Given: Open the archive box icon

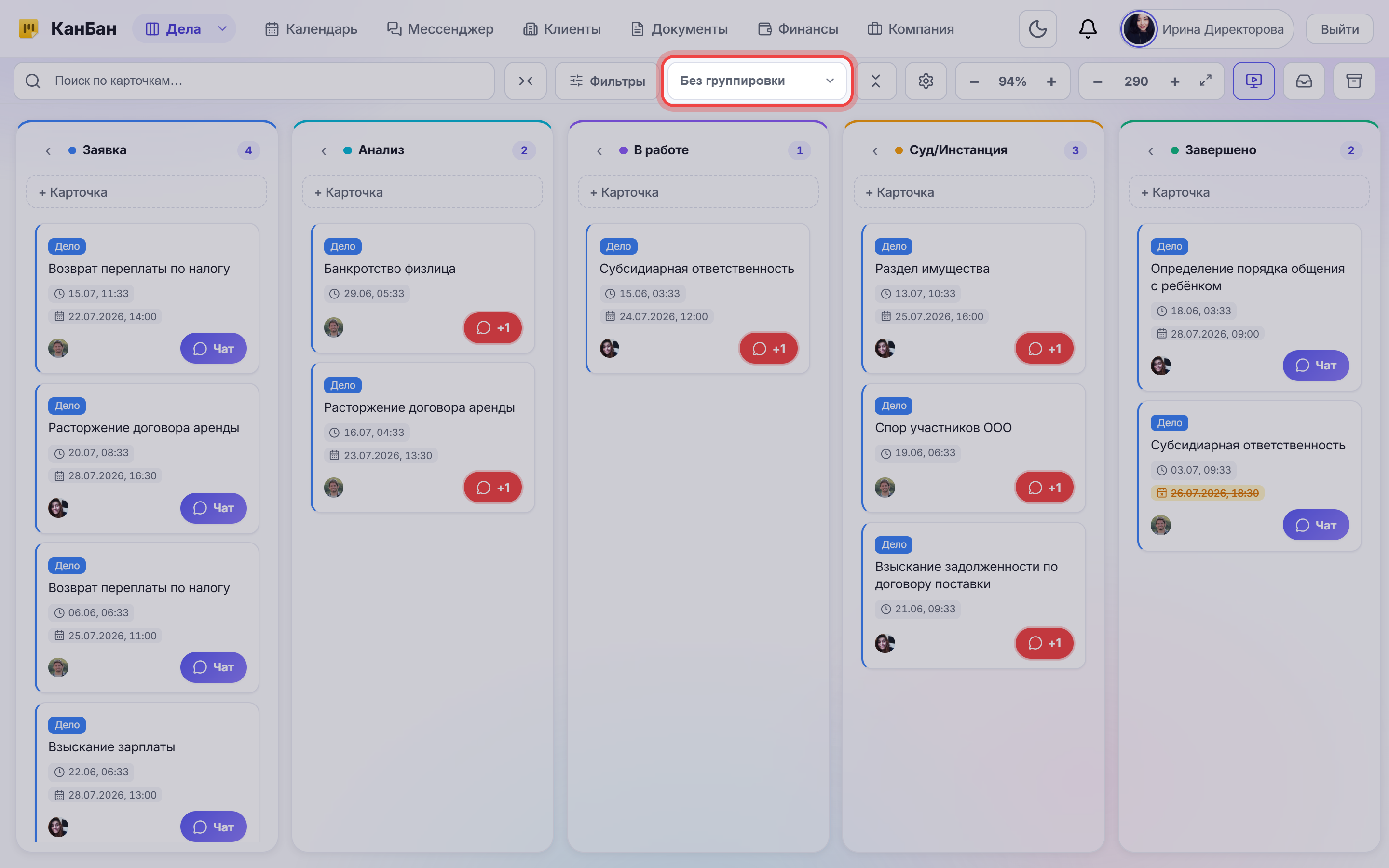Looking at the screenshot, I should [x=1354, y=81].
